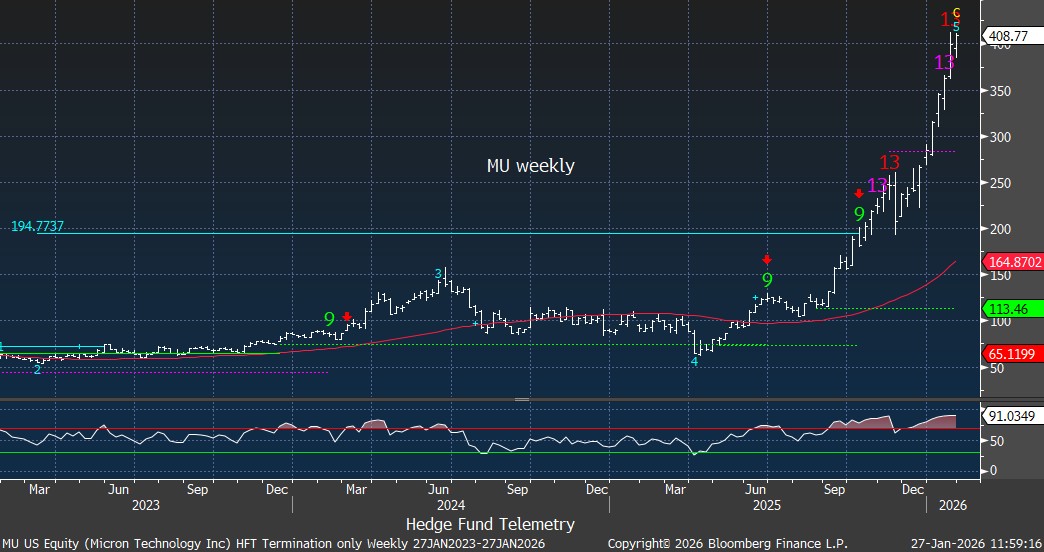Select the magenta 13 marker near January 2026
Viewport: 1044px width, 552px height.
(944, 62)
